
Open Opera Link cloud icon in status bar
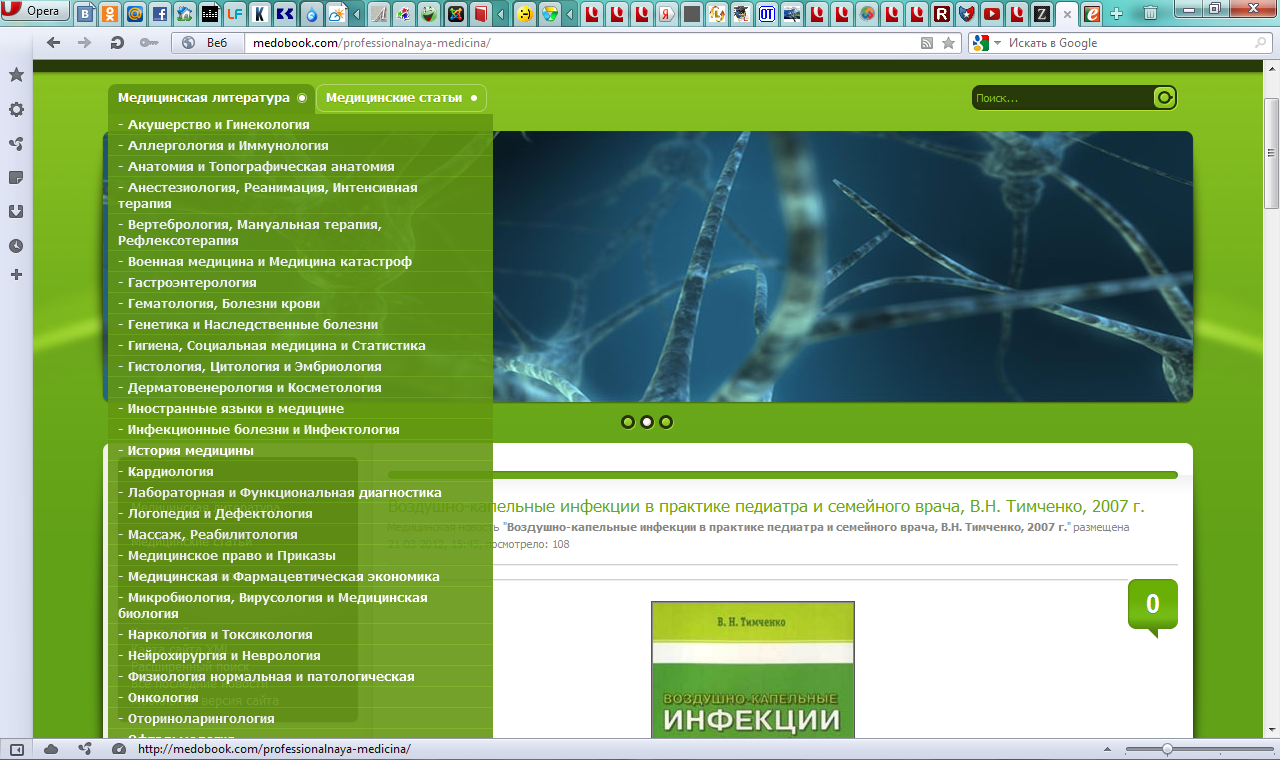(51, 749)
